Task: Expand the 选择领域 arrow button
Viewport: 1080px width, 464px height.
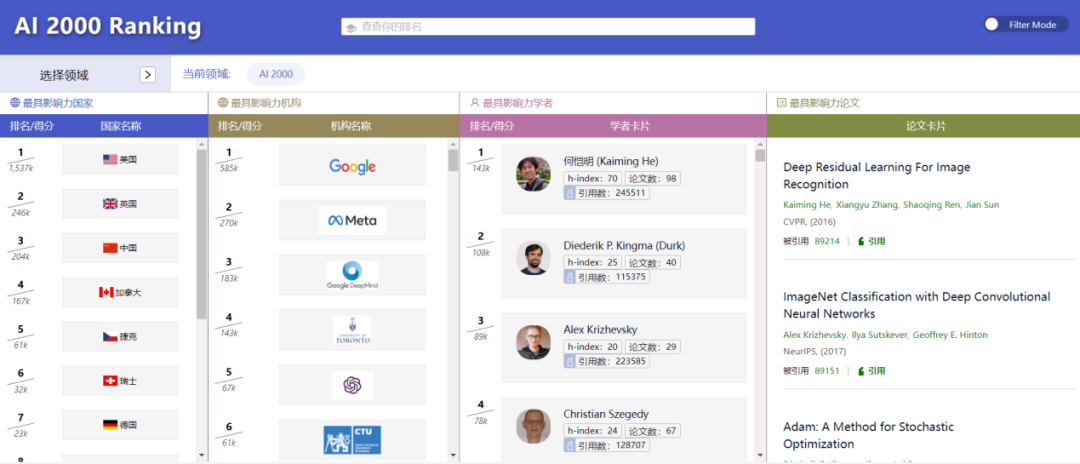Action: (x=147, y=74)
